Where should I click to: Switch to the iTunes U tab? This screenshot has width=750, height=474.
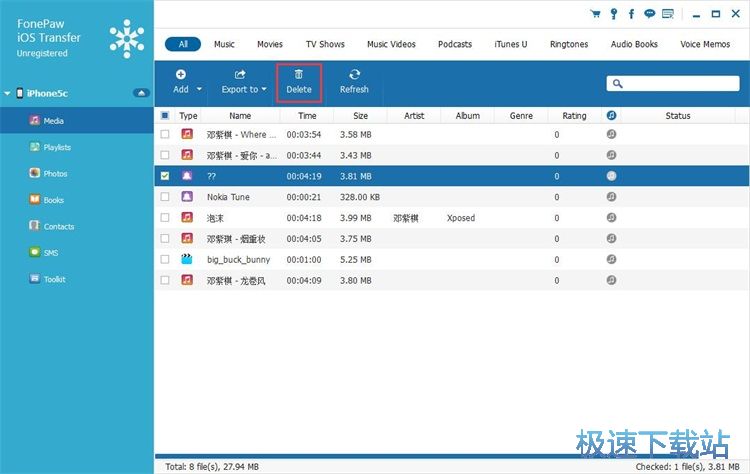tap(511, 44)
